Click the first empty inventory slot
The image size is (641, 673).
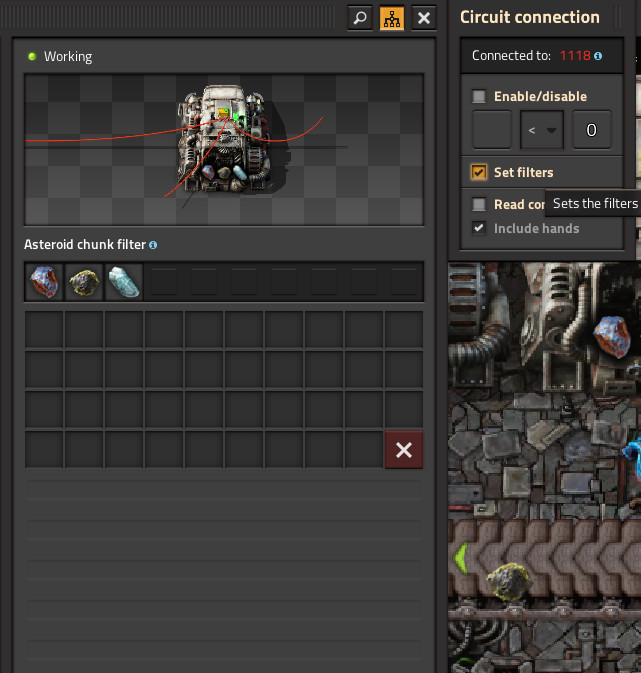44,329
